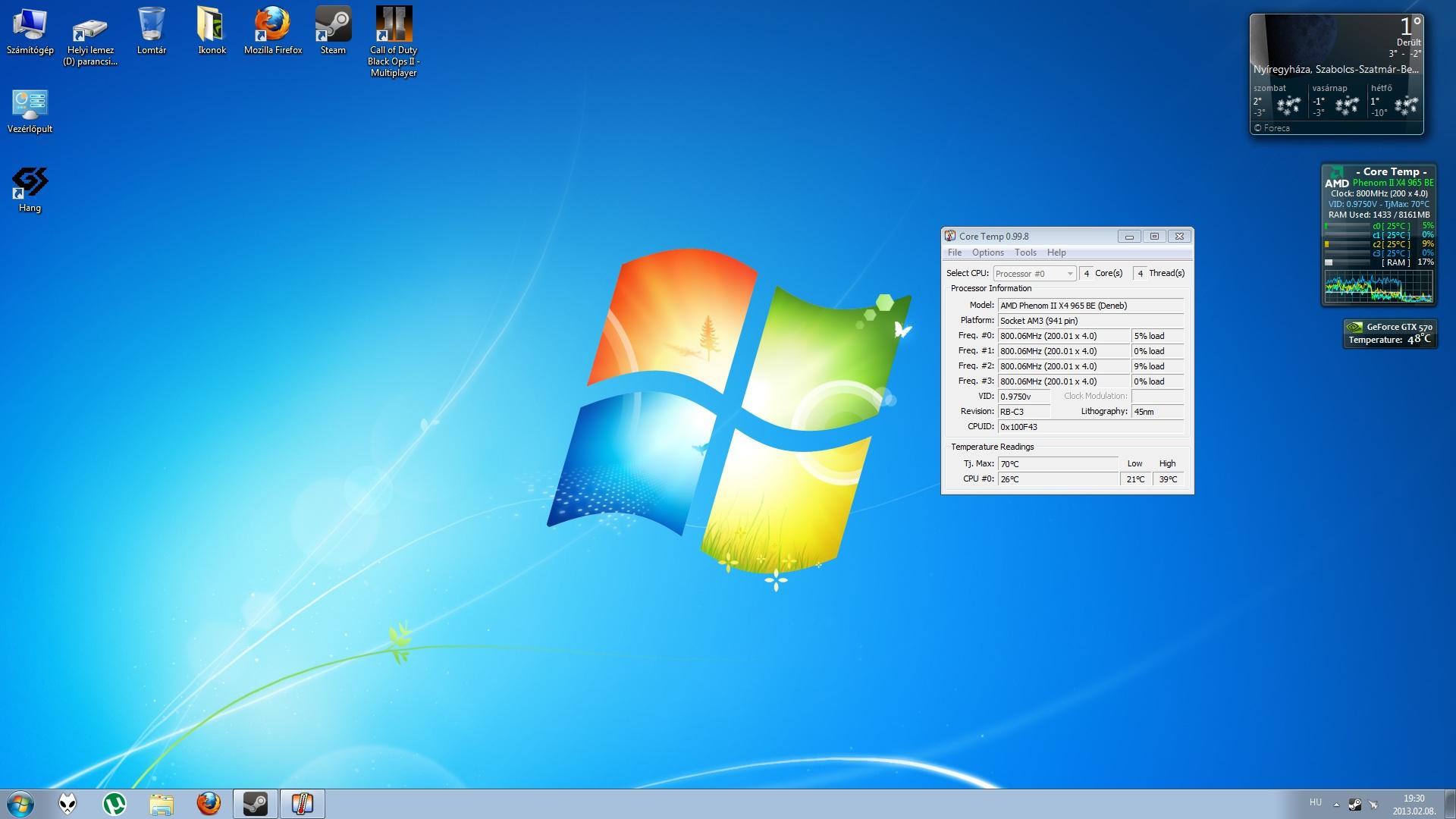
Task: Click the AMD logo in Core Temp gadget
Action: [1337, 179]
